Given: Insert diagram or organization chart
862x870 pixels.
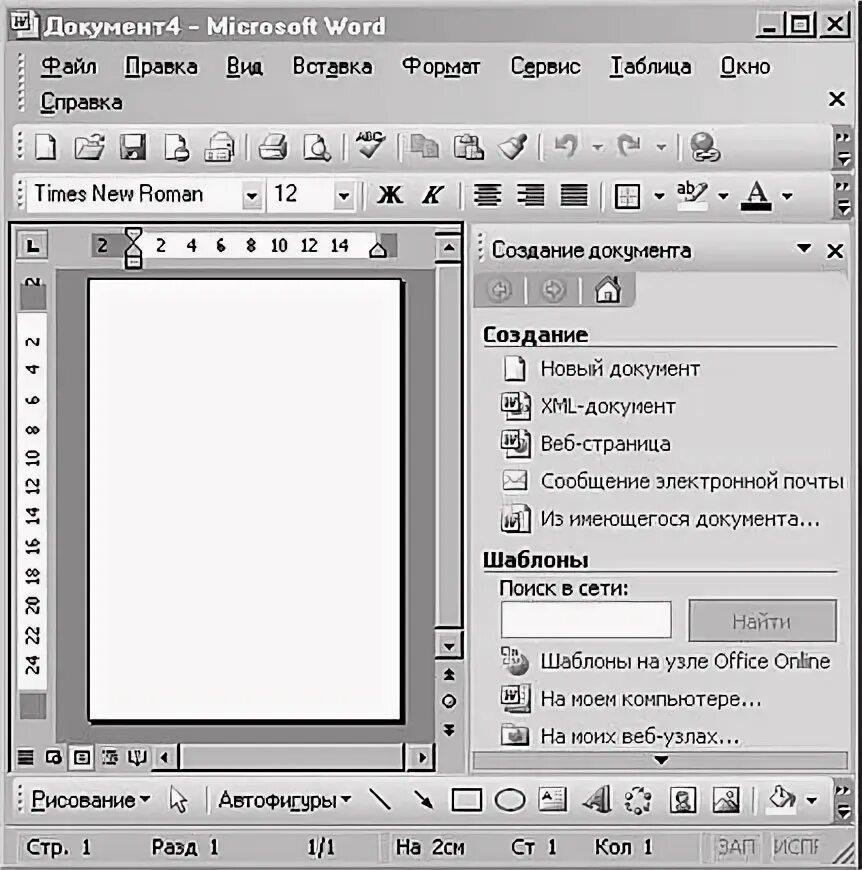Looking at the screenshot, I should click(x=638, y=800).
